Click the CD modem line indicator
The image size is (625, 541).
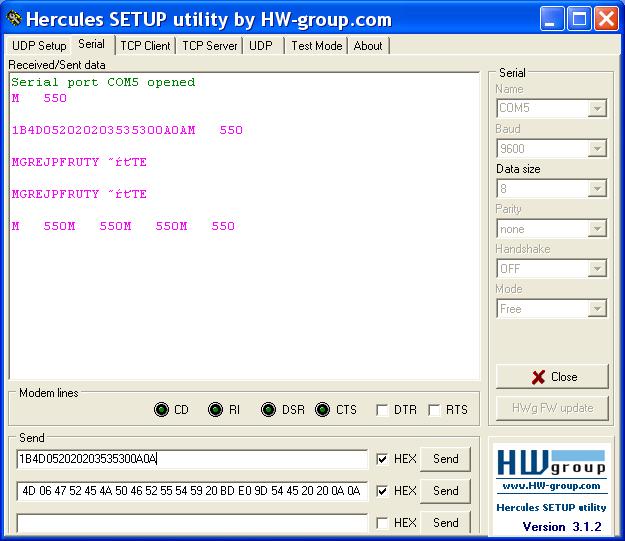161,409
